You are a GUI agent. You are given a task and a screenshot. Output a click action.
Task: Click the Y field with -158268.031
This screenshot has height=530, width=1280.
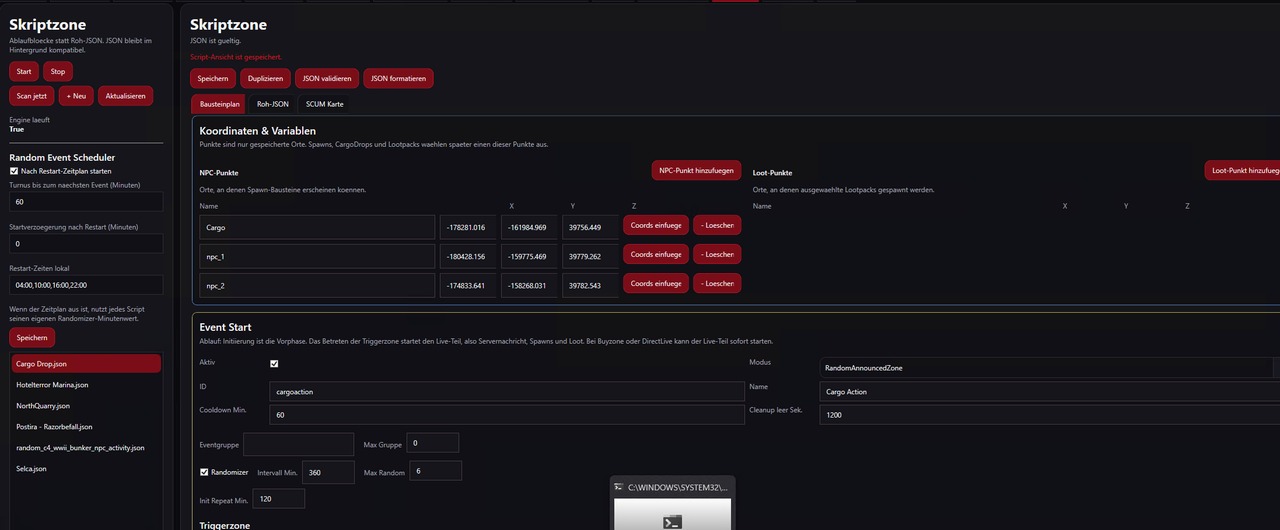[529, 285]
